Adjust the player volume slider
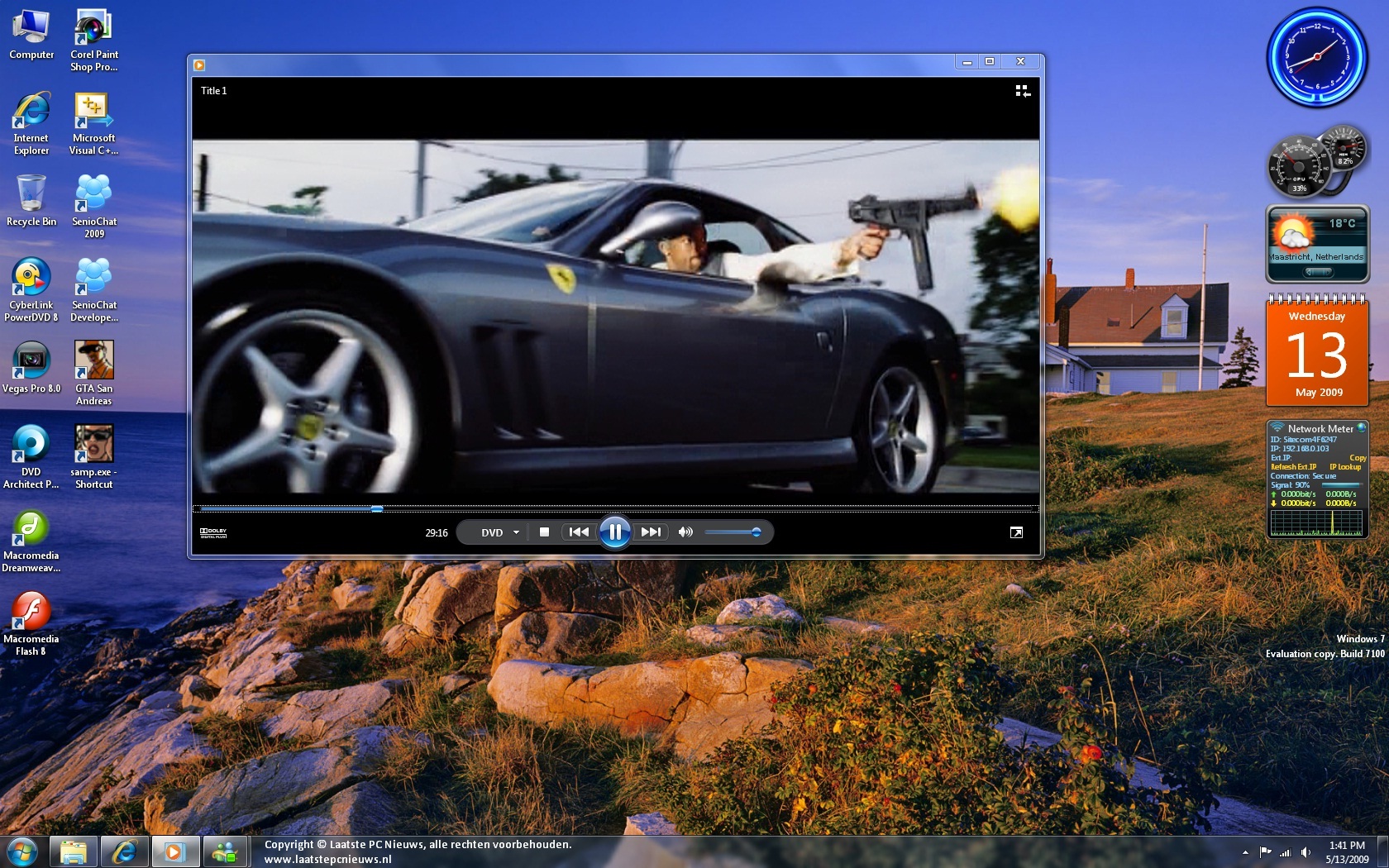Image resolution: width=1389 pixels, height=868 pixels. tap(733, 532)
